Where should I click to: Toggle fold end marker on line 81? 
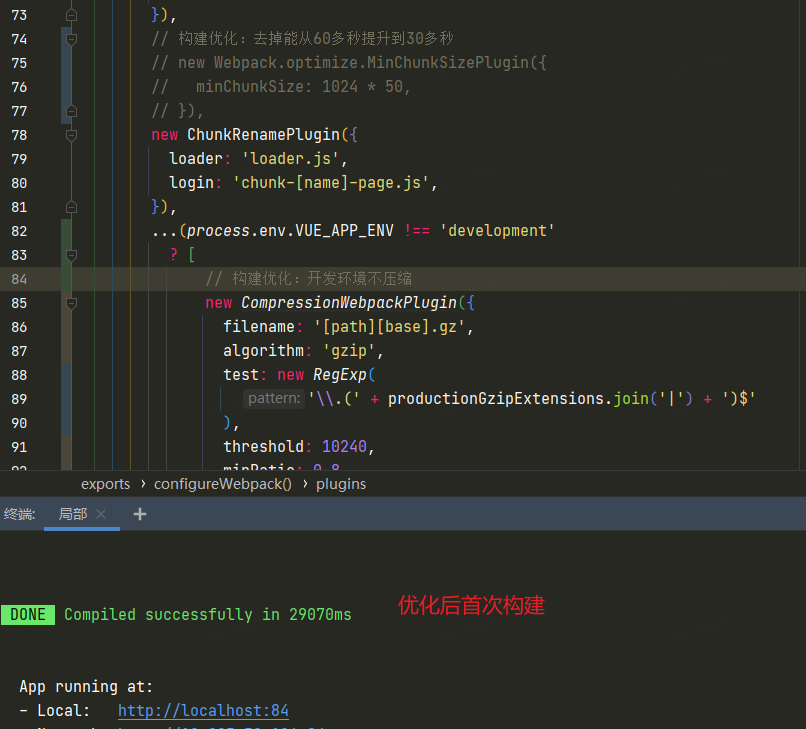71,207
